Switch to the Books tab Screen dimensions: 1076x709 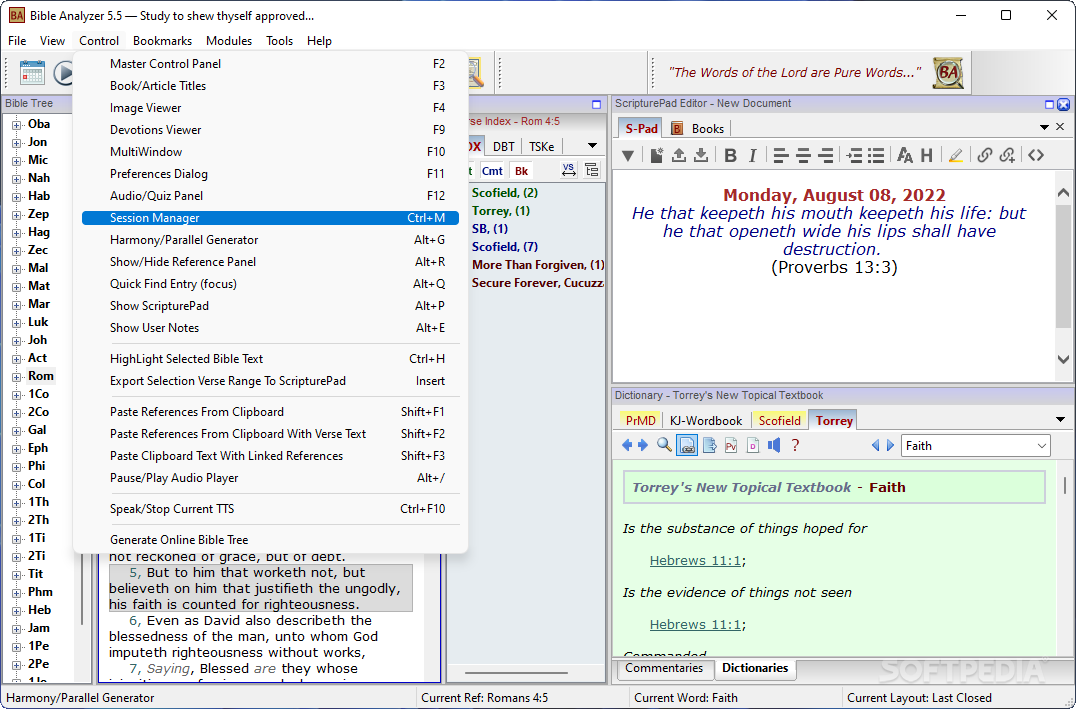698,128
